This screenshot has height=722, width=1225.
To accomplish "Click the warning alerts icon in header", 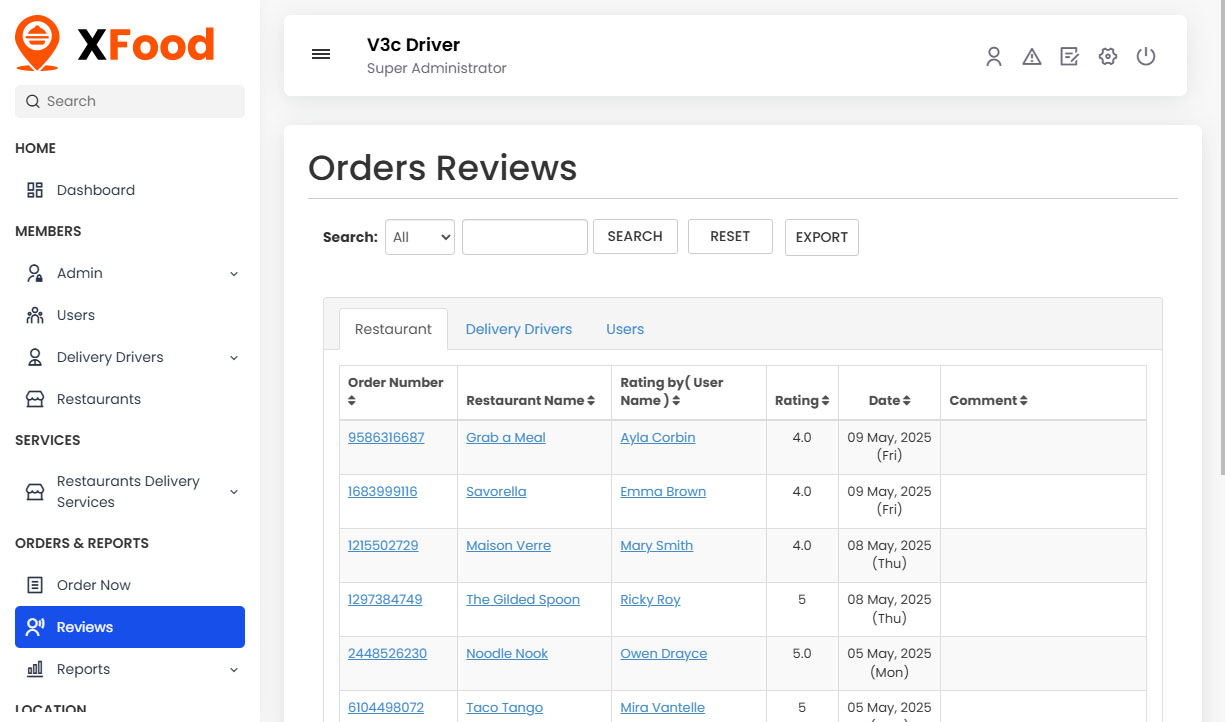I will (x=1032, y=57).
